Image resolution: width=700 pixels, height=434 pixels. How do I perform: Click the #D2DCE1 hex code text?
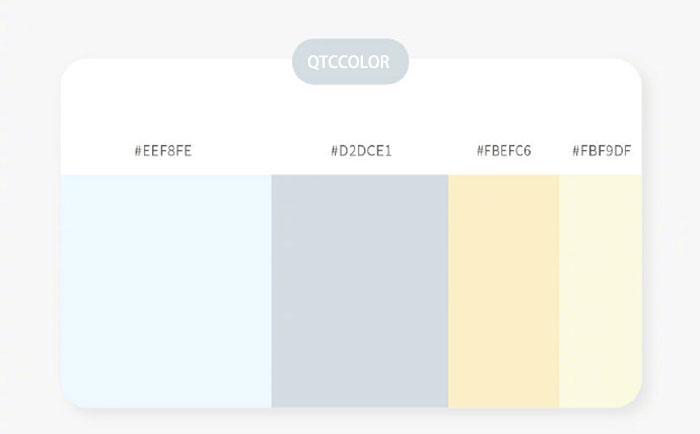click(361, 151)
